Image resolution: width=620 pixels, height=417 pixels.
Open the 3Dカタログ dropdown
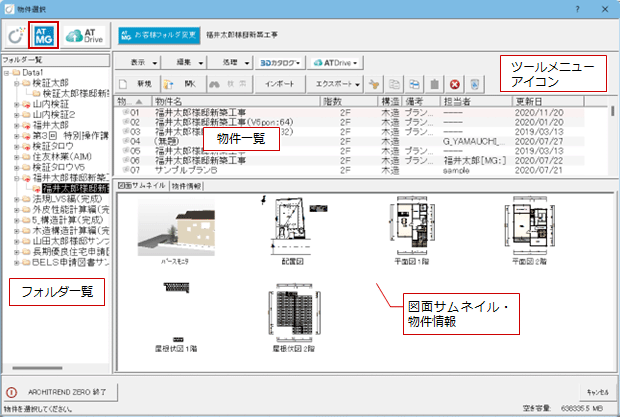click(281, 62)
